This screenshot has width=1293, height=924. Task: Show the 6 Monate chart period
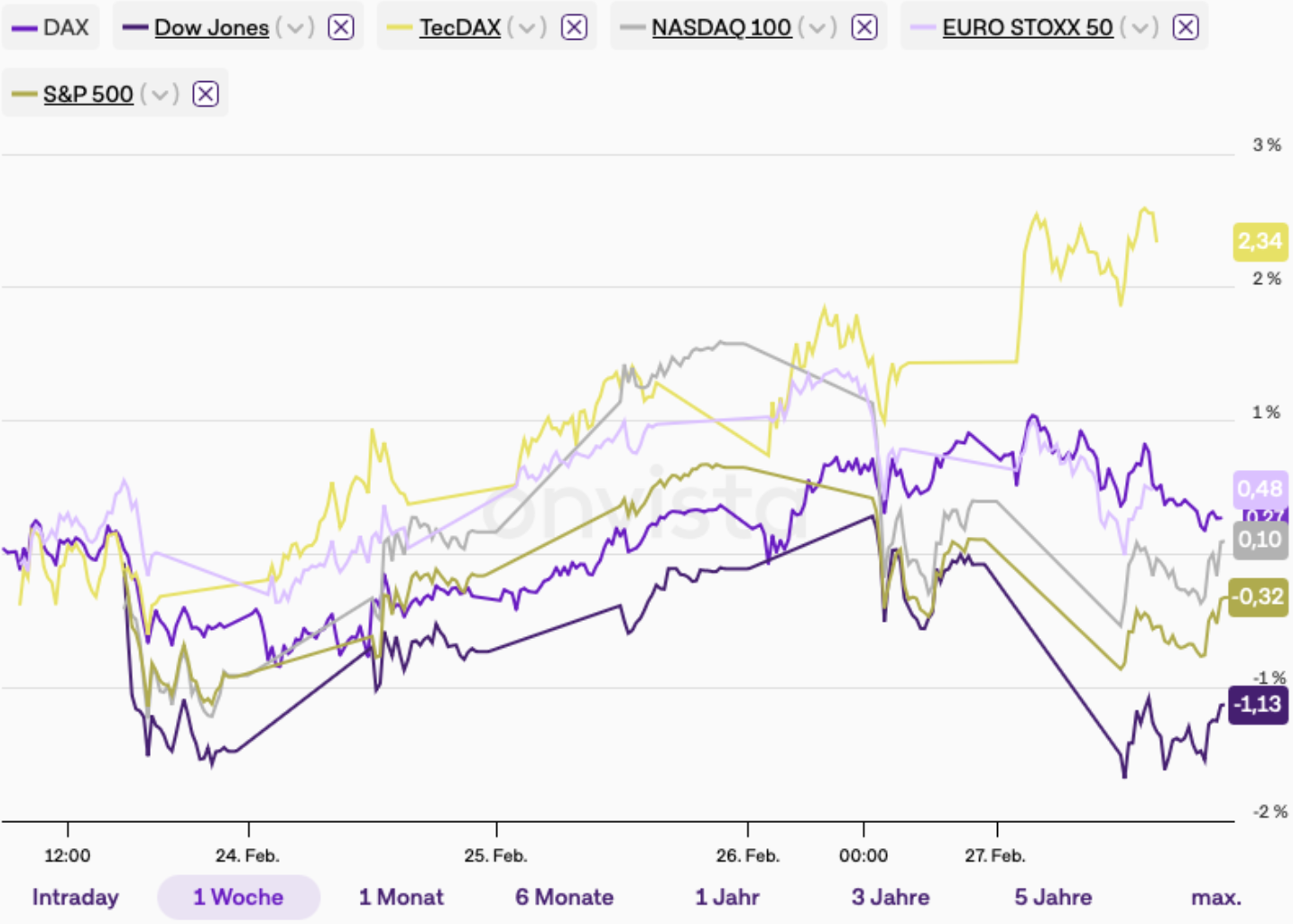[565, 897]
